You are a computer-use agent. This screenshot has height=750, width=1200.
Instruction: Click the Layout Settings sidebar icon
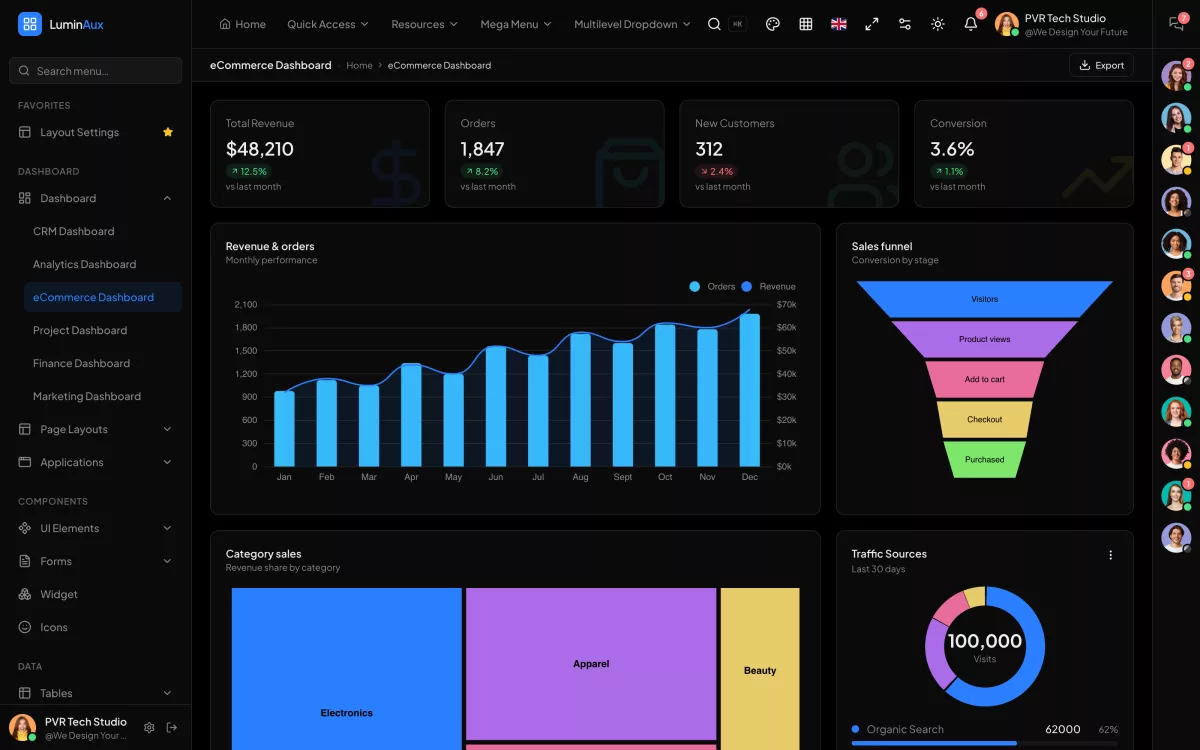pos(25,132)
